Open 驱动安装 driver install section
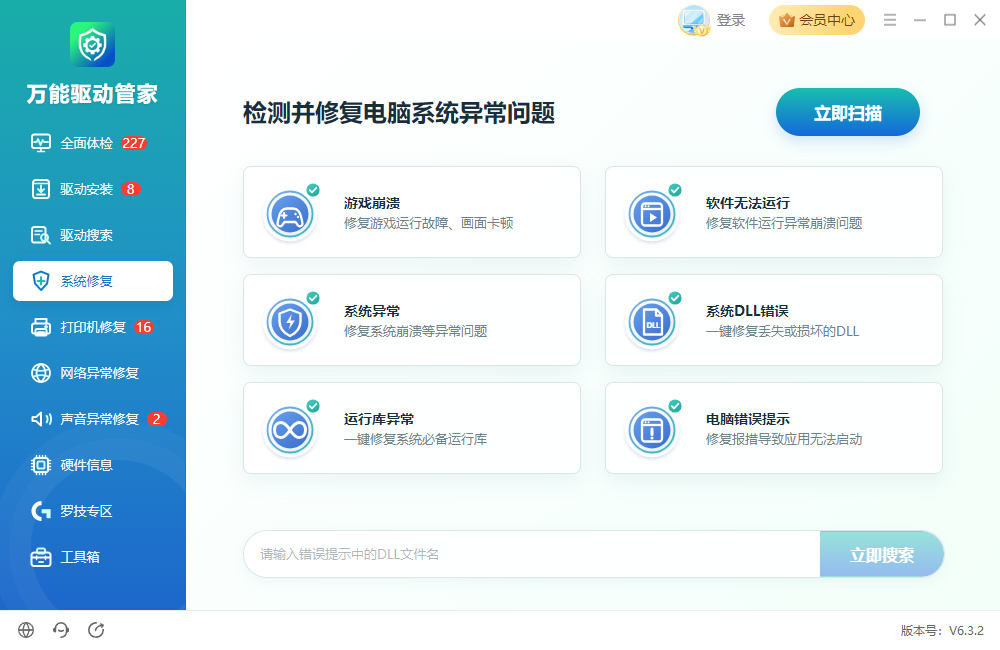The image size is (1000, 650). (93, 189)
